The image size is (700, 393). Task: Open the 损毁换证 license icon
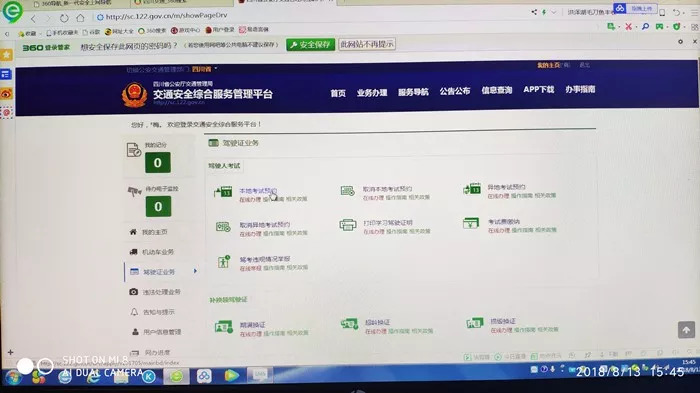point(475,322)
